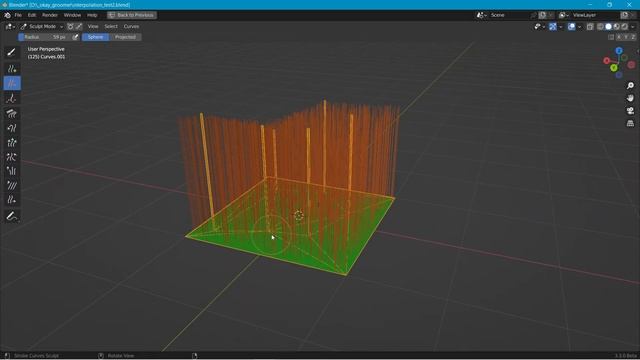Switch to wireframe viewport shading
The image size is (640, 360).
click(x=600, y=27)
